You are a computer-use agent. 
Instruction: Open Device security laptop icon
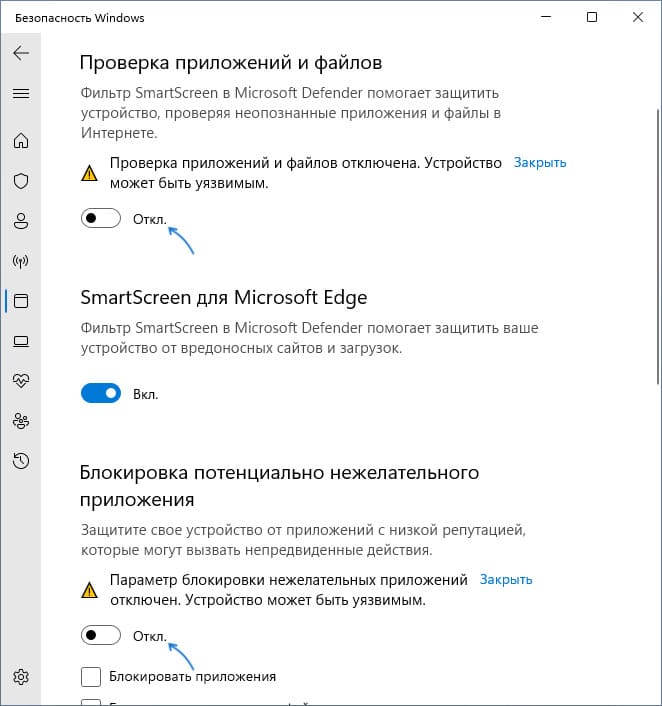coord(21,341)
